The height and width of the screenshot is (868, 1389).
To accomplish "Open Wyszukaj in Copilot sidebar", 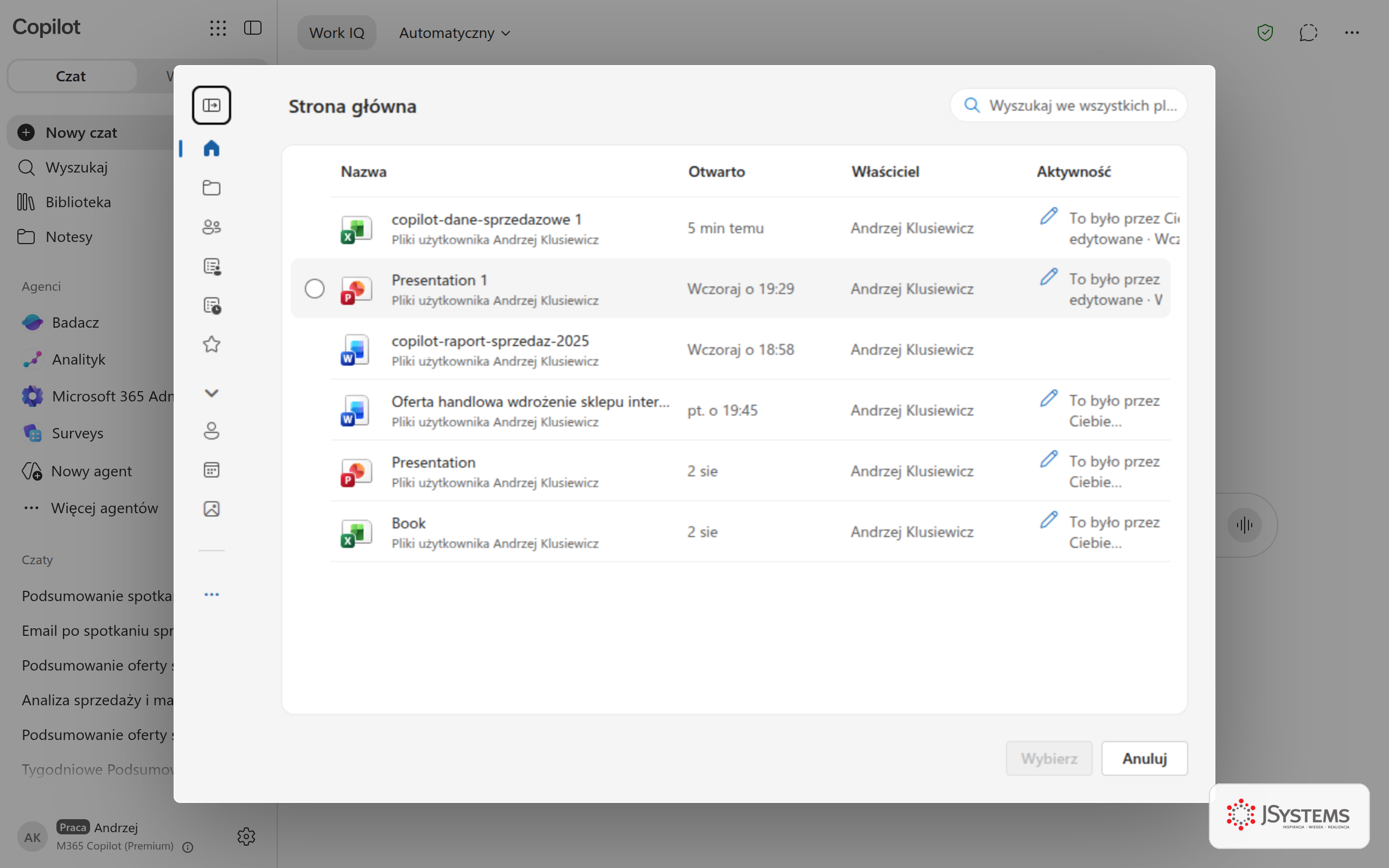I will click(77, 168).
